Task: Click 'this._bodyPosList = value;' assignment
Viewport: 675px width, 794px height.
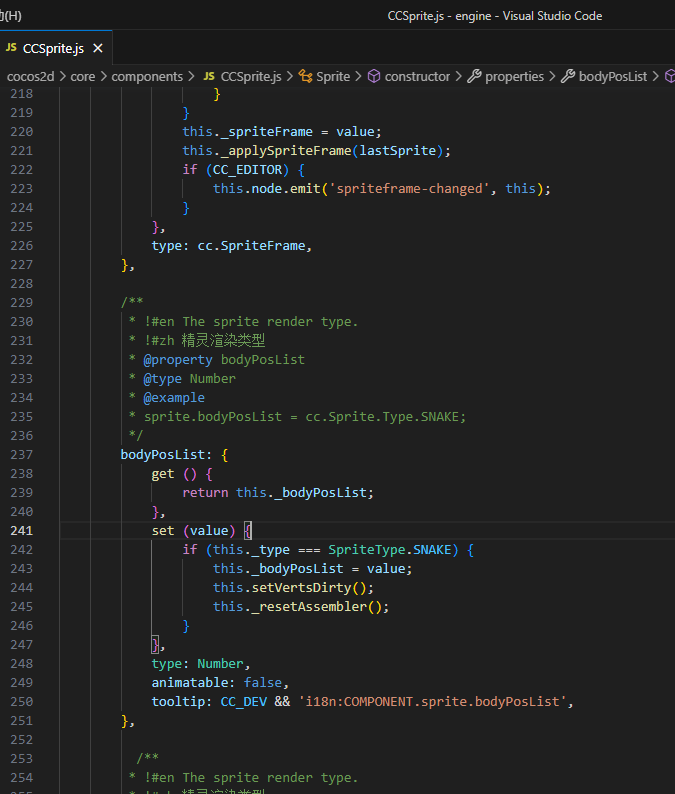Action: [312, 569]
